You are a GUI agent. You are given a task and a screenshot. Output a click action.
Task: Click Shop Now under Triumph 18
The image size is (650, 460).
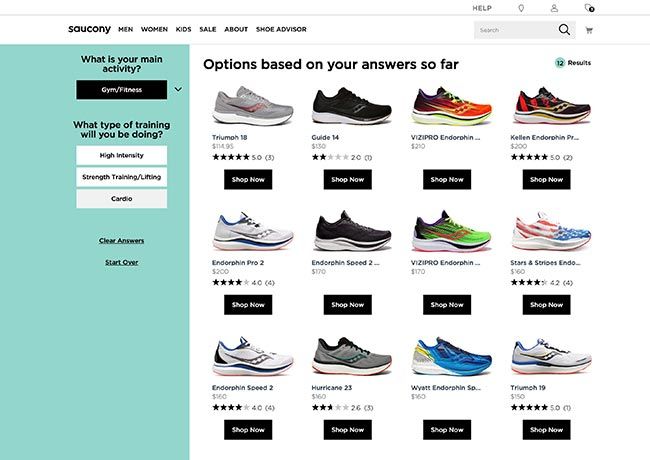248,179
